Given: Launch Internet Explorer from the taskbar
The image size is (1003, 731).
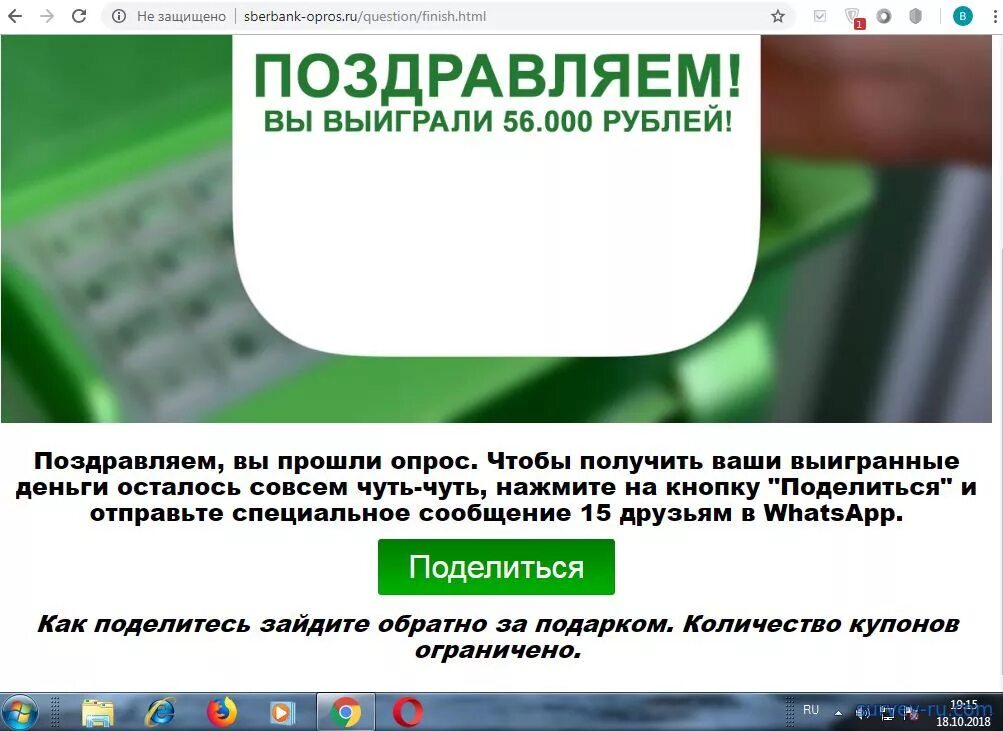Looking at the screenshot, I should tap(160, 712).
